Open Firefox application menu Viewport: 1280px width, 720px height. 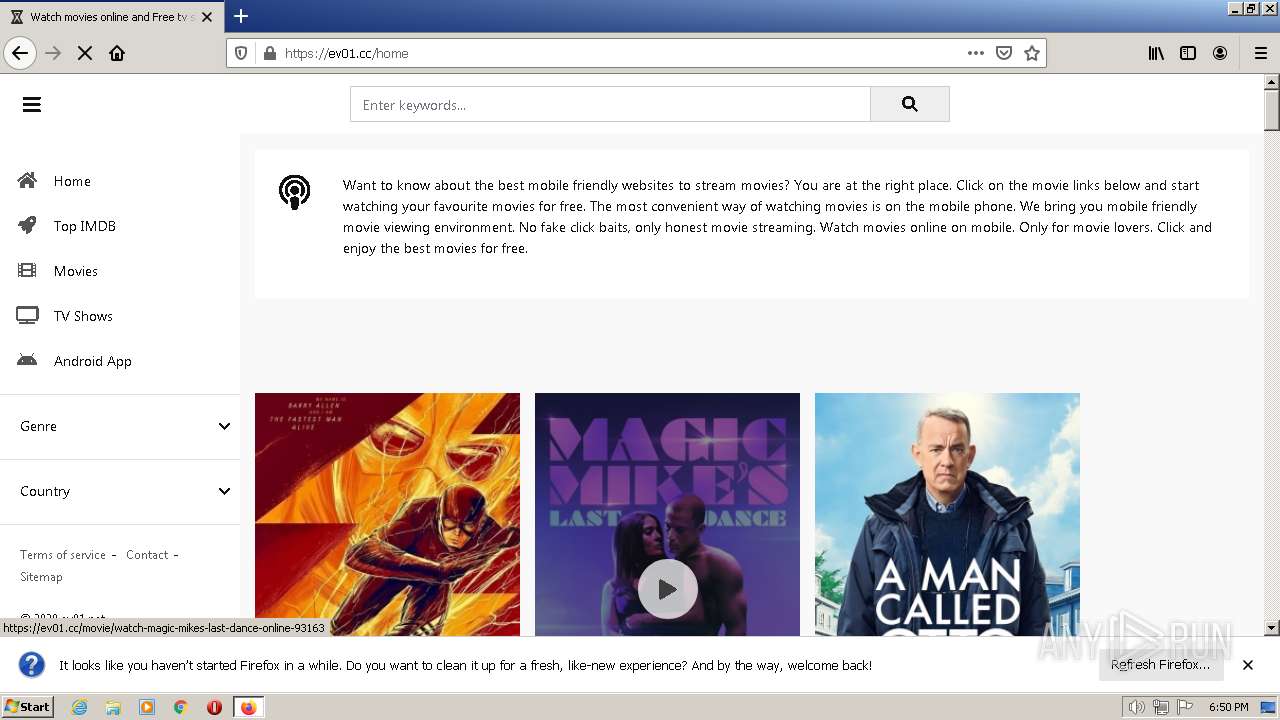click(1260, 53)
